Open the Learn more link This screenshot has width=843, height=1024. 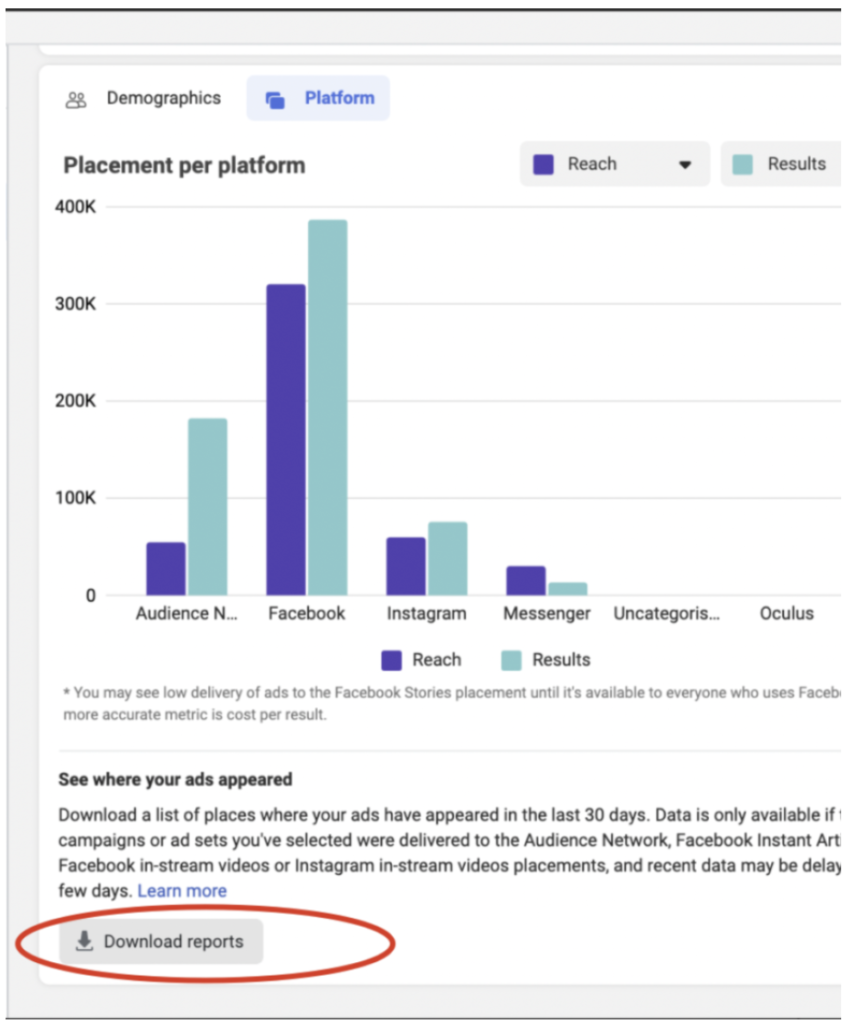tap(182, 890)
